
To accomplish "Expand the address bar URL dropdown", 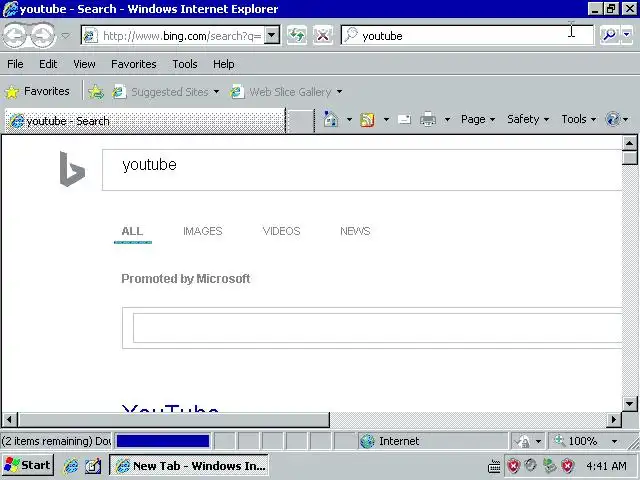I will (x=272, y=36).
